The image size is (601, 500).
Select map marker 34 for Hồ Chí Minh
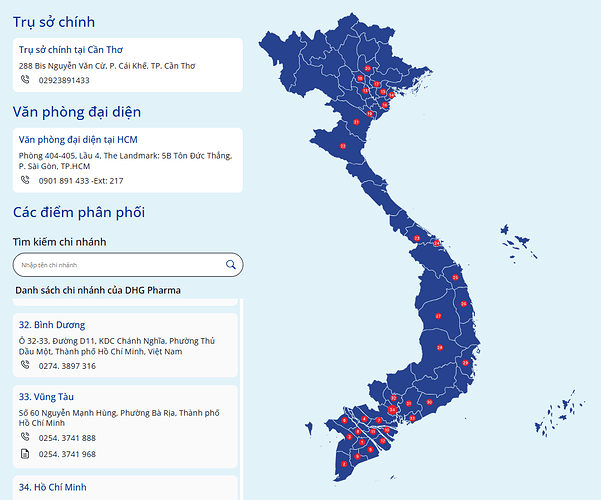(x=392, y=410)
